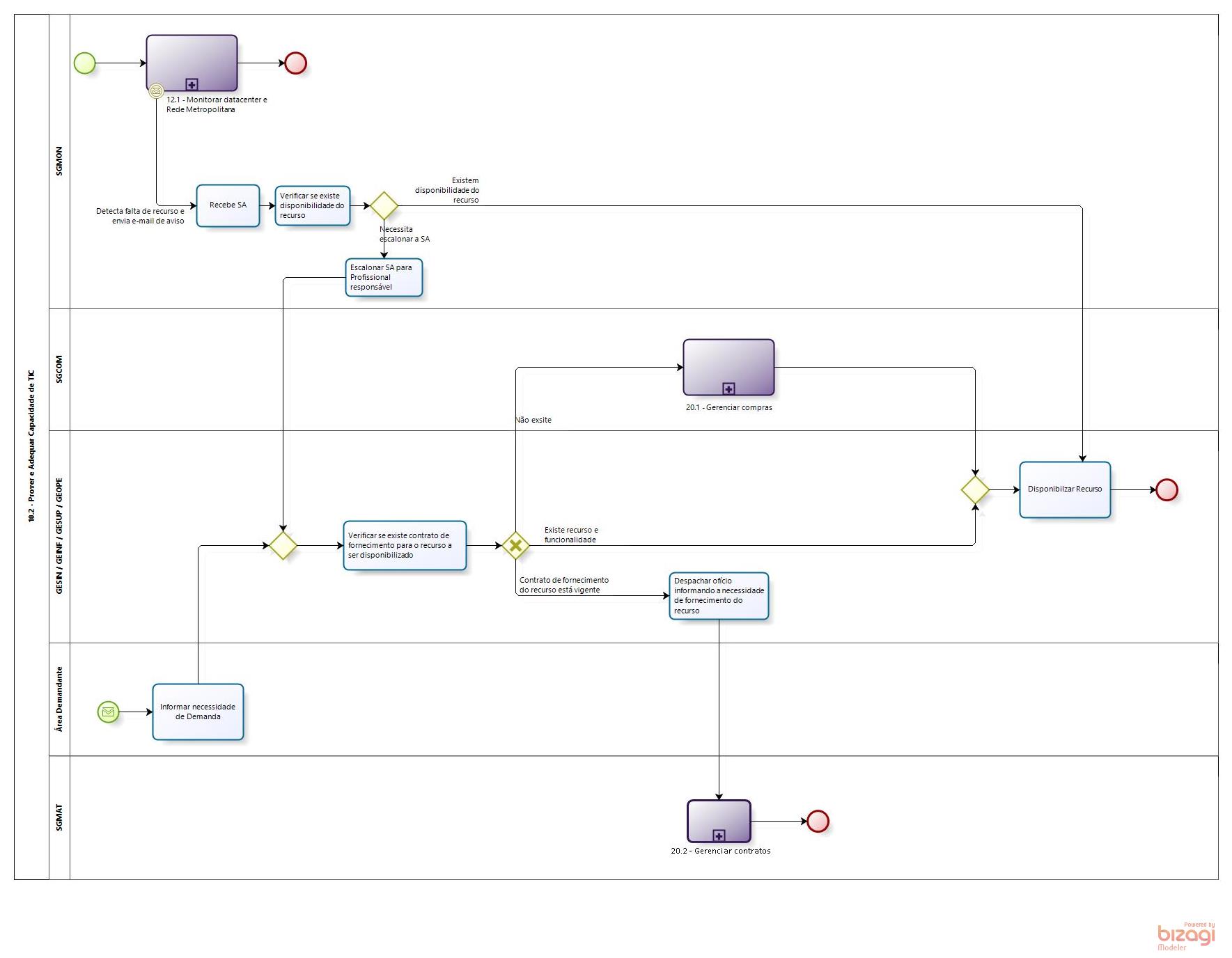Open the Bizagi Modeler logo link

(1185, 936)
